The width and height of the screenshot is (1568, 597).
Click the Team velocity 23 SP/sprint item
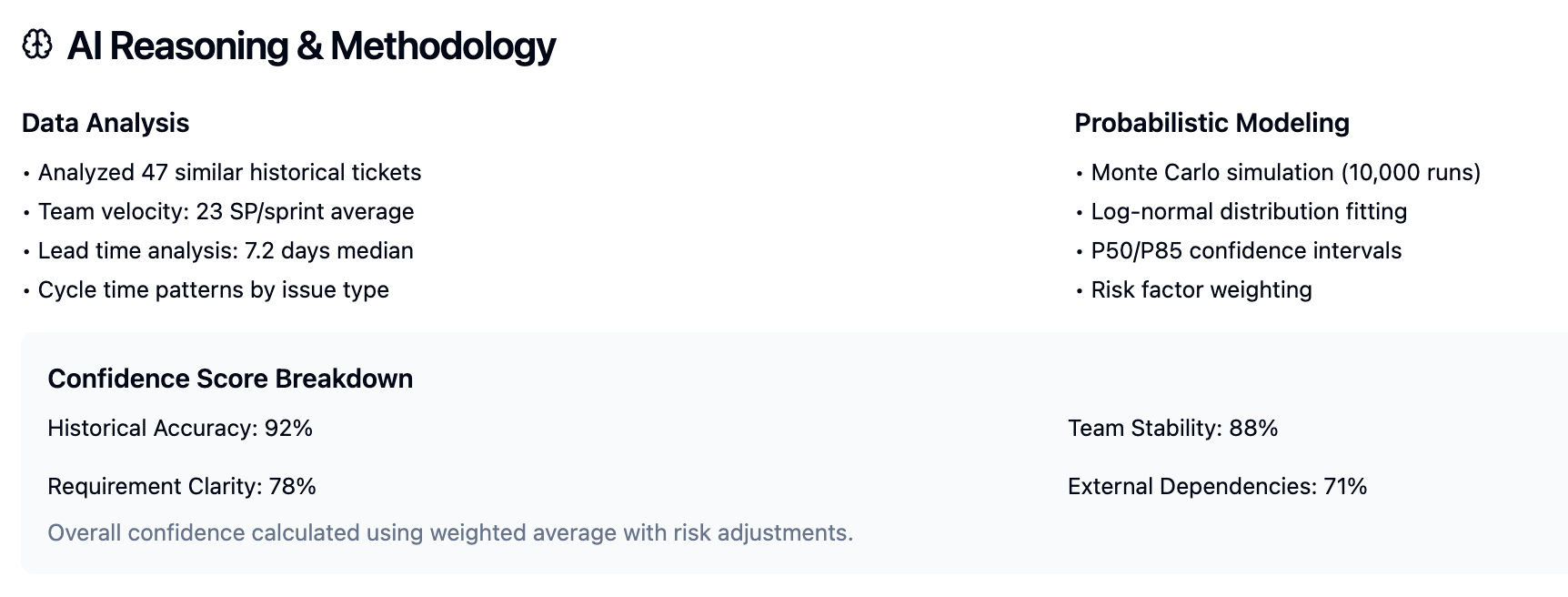click(226, 212)
